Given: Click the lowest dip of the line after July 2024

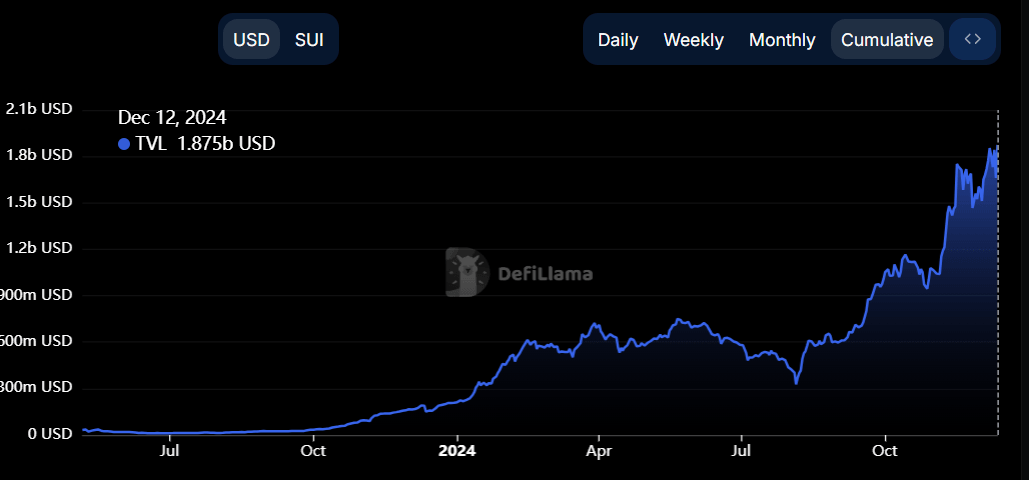Looking at the screenshot, I should click(x=796, y=382).
